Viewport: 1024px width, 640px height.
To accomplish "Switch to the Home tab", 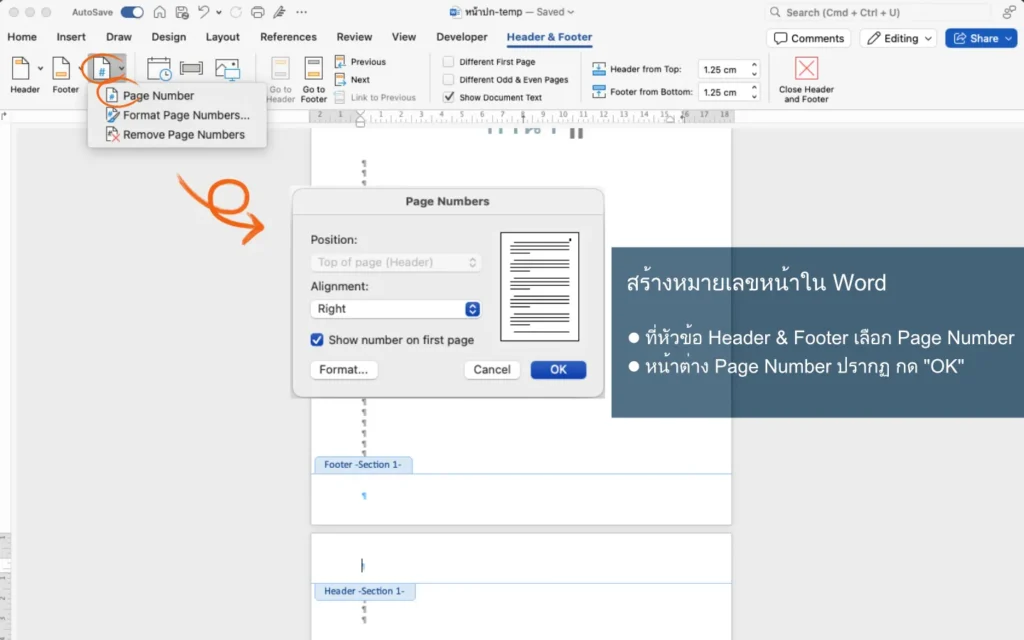I will [22, 37].
